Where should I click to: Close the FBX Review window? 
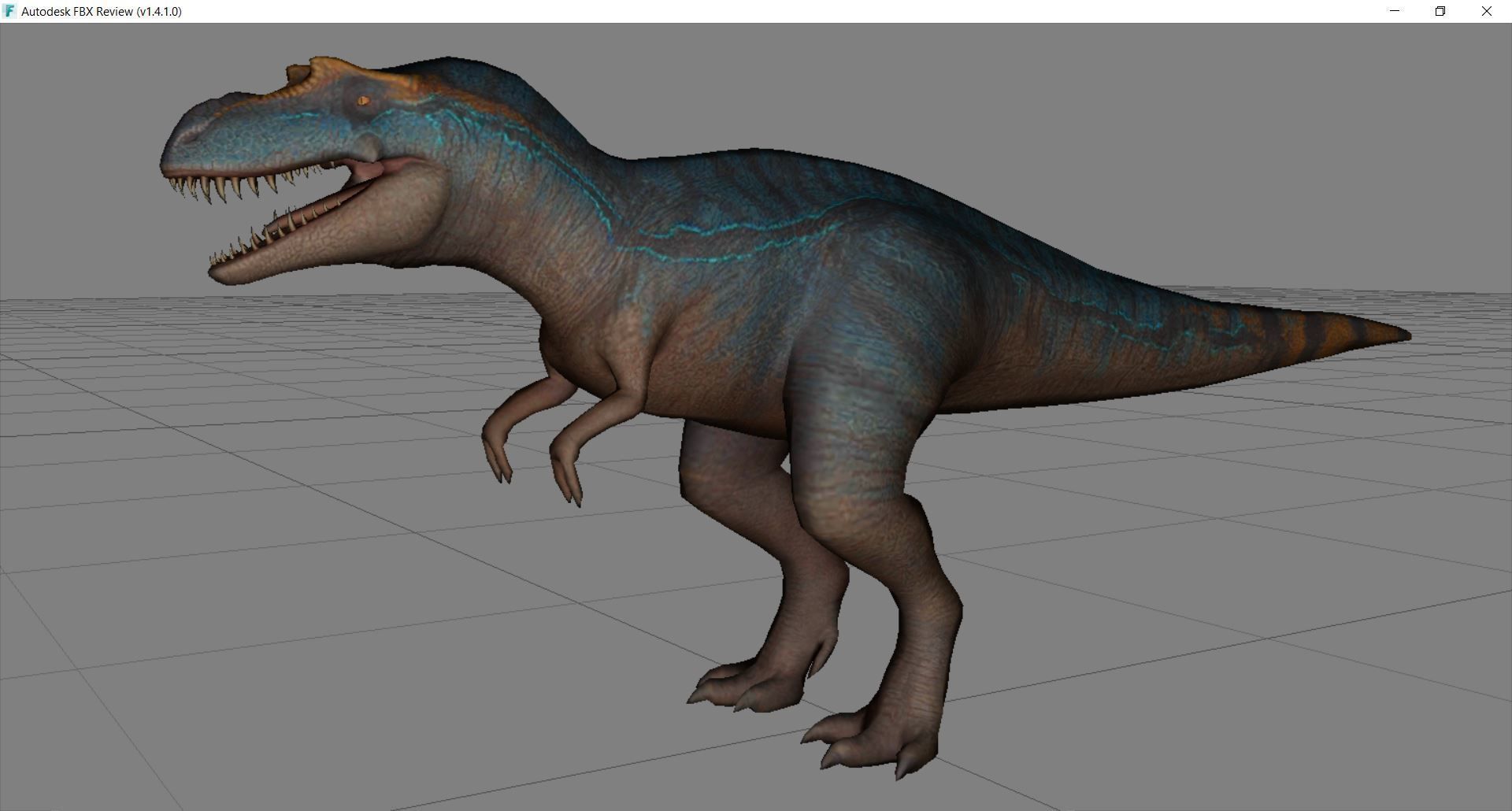click(1487, 11)
